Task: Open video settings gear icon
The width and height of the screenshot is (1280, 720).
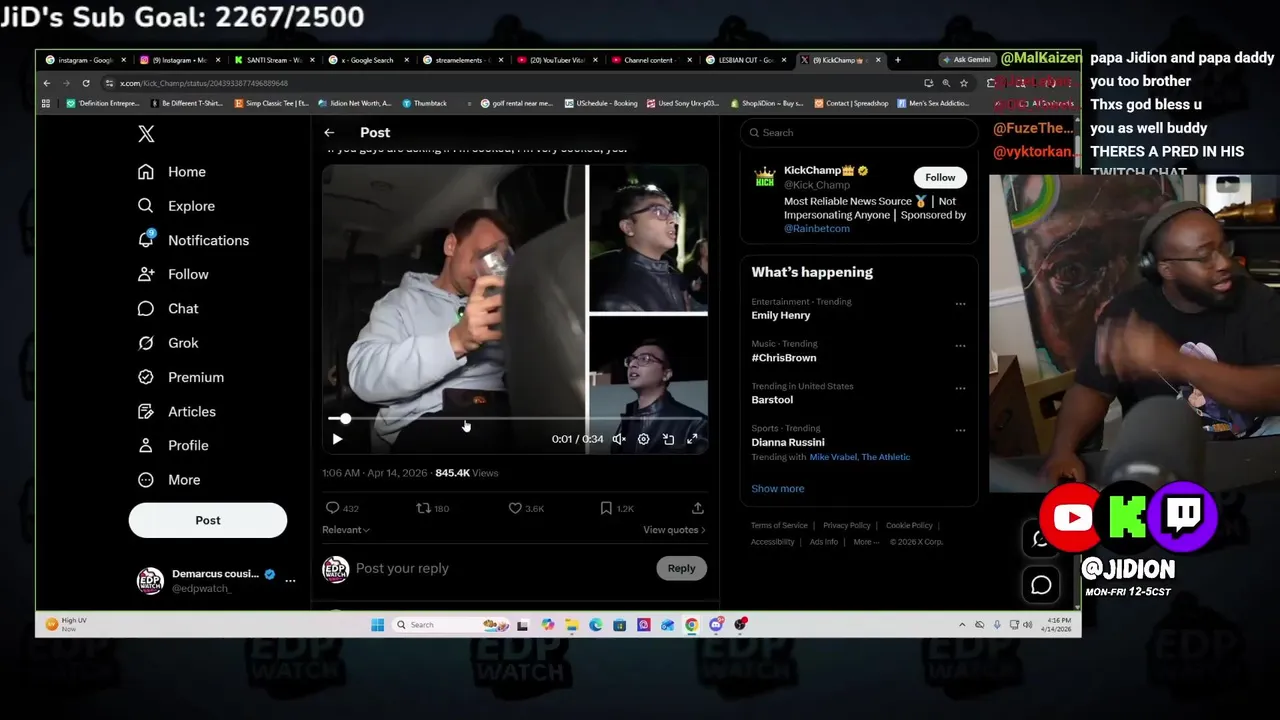Action: point(643,439)
